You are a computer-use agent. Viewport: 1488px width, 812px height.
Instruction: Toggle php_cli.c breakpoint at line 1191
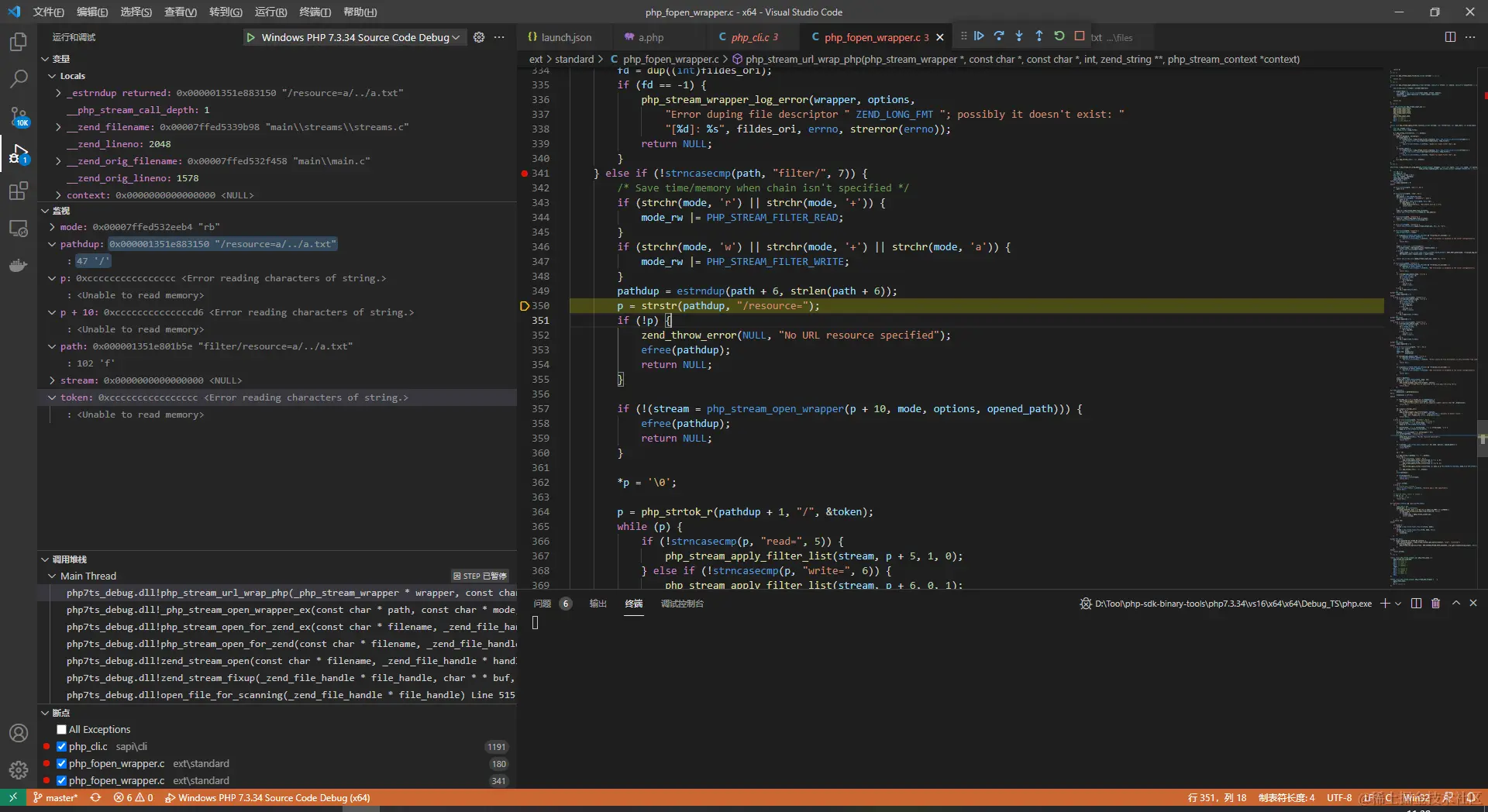pyautogui.click(x=62, y=747)
